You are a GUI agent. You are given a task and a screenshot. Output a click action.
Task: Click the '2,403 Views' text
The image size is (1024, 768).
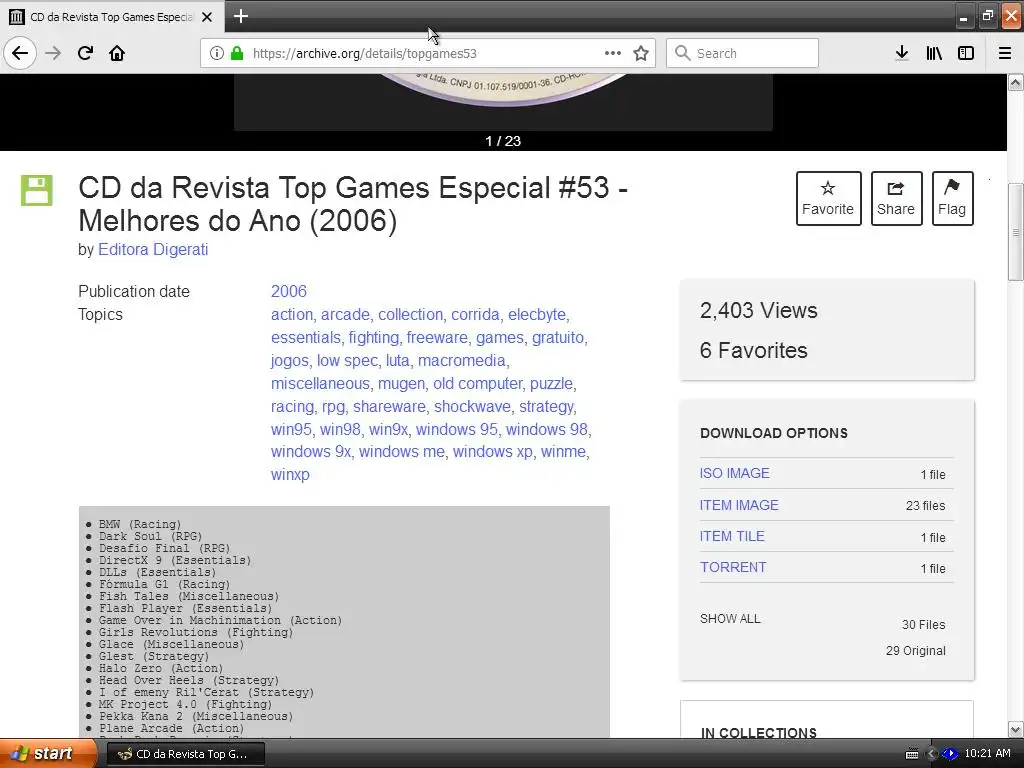[758, 311]
